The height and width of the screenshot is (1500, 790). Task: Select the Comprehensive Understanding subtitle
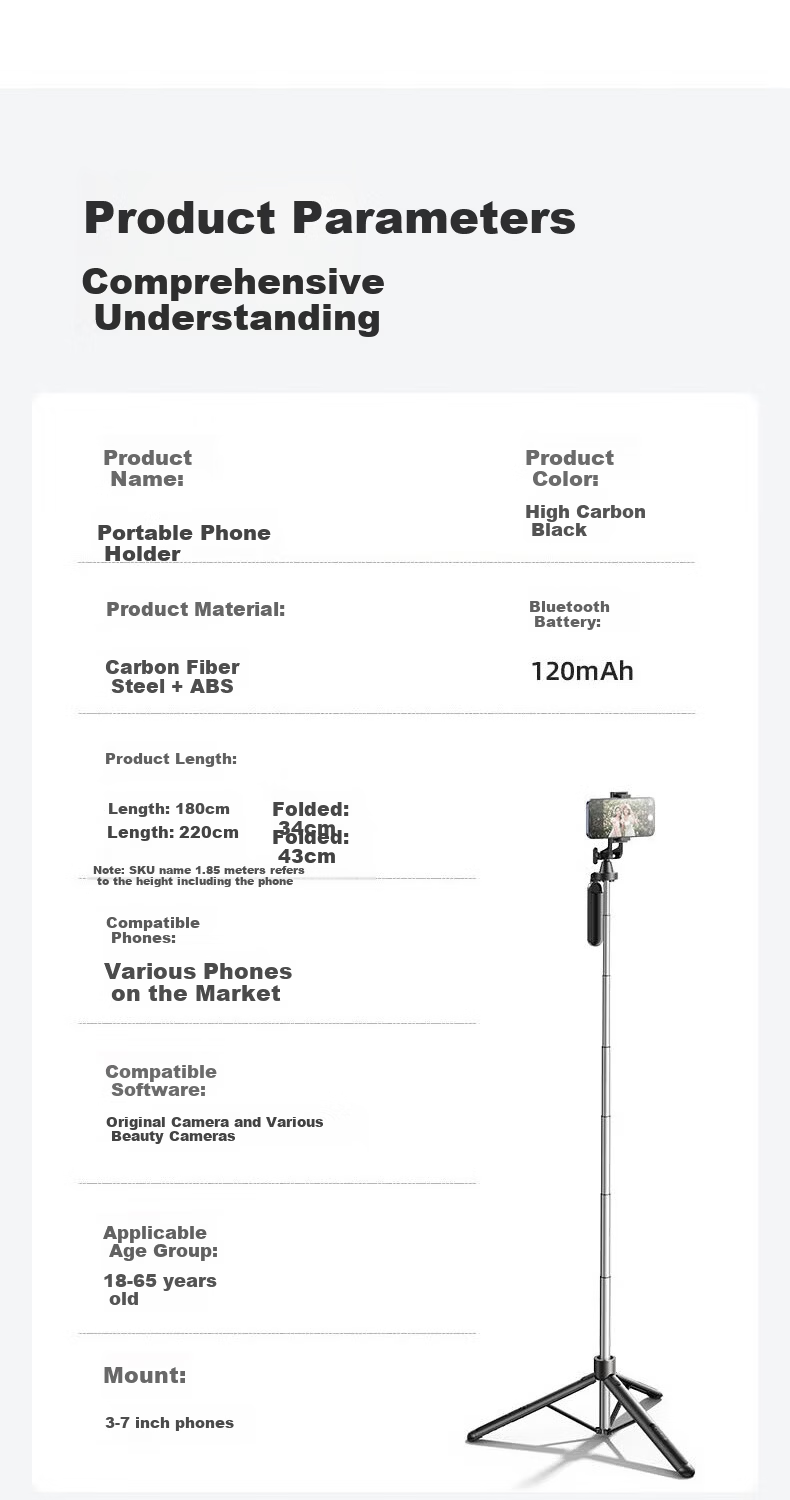click(x=233, y=299)
